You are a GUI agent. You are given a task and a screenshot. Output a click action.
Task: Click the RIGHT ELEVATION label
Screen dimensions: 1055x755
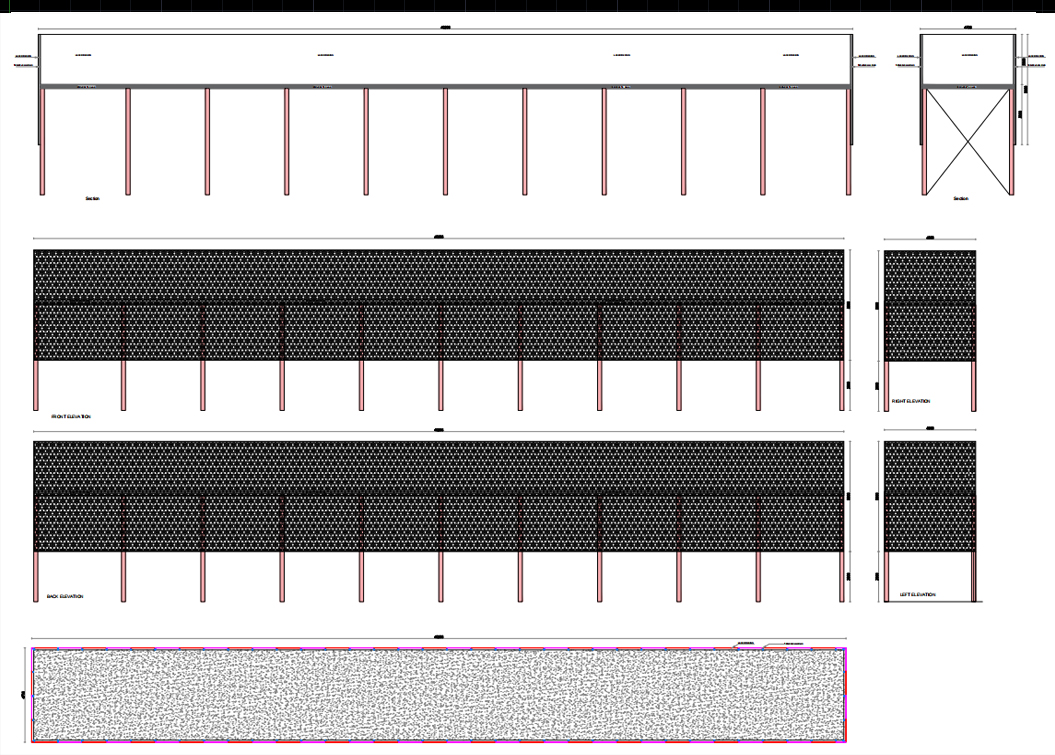911,401
